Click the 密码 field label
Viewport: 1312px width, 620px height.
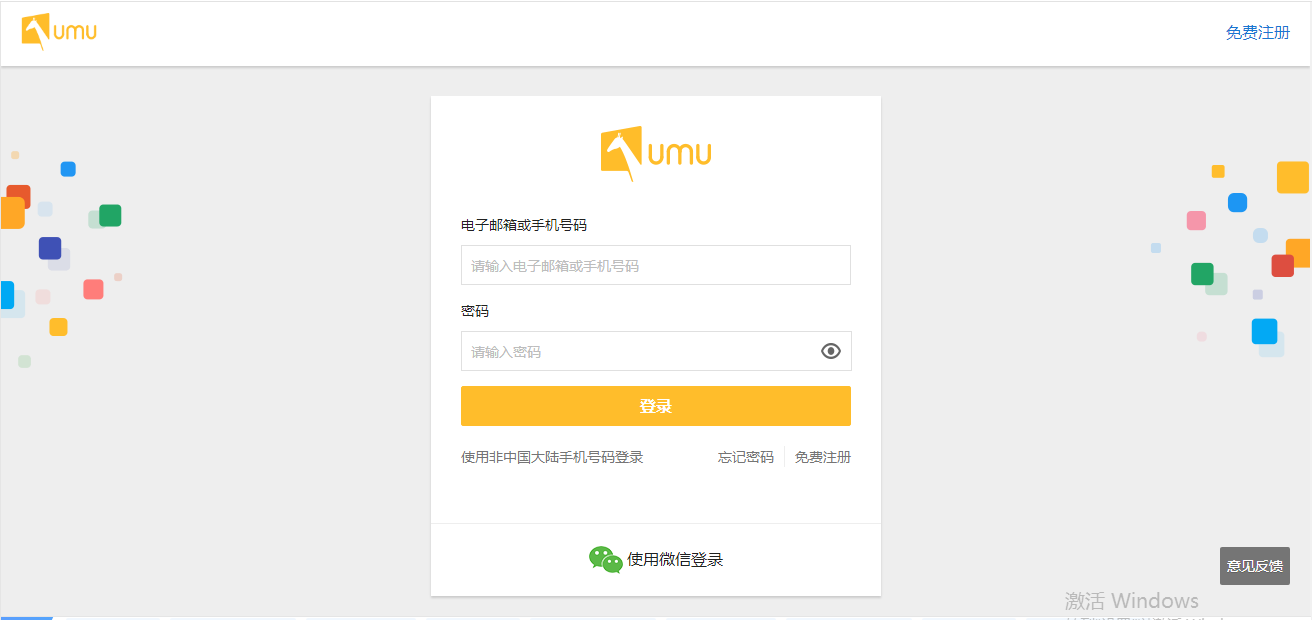coord(475,311)
